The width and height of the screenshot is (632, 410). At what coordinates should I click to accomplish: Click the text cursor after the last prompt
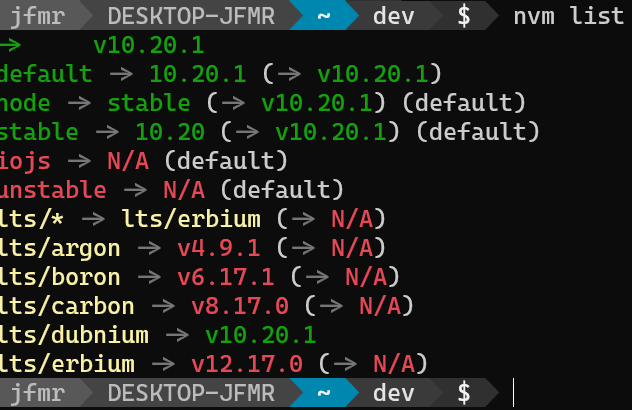[512, 393]
